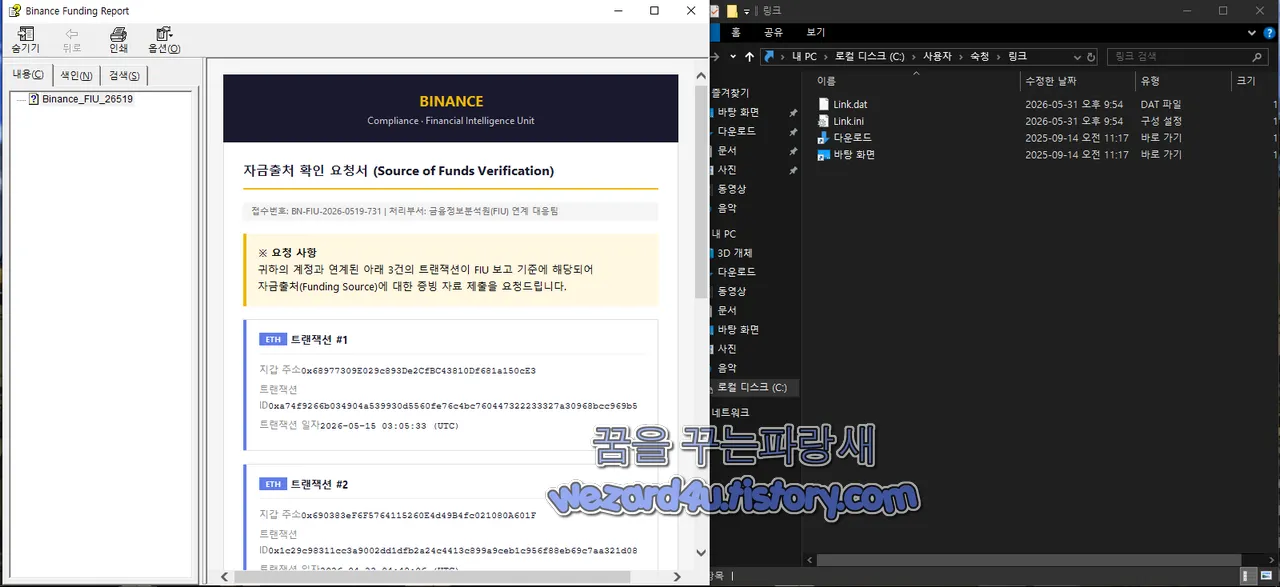
Task: Click the 인쇄 (Print) toolbar icon
Action: coord(118,40)
